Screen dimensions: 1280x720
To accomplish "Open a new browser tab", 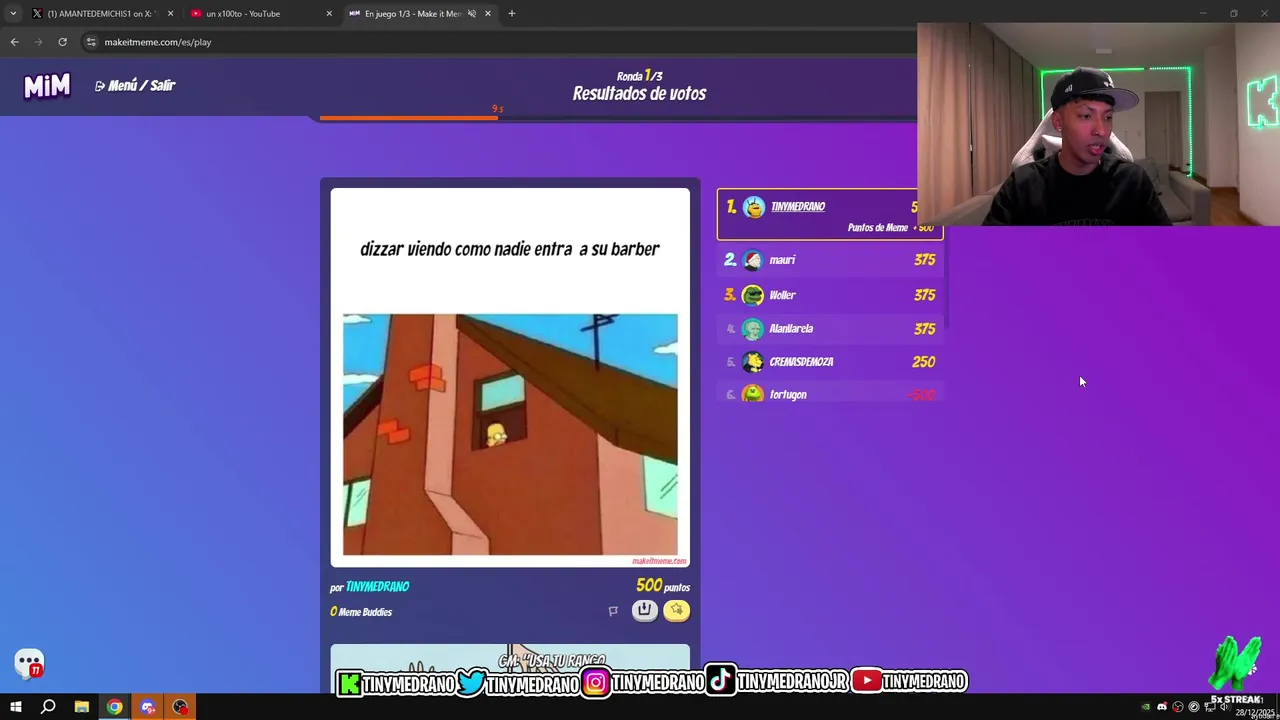I will click(x=512, y=14).
